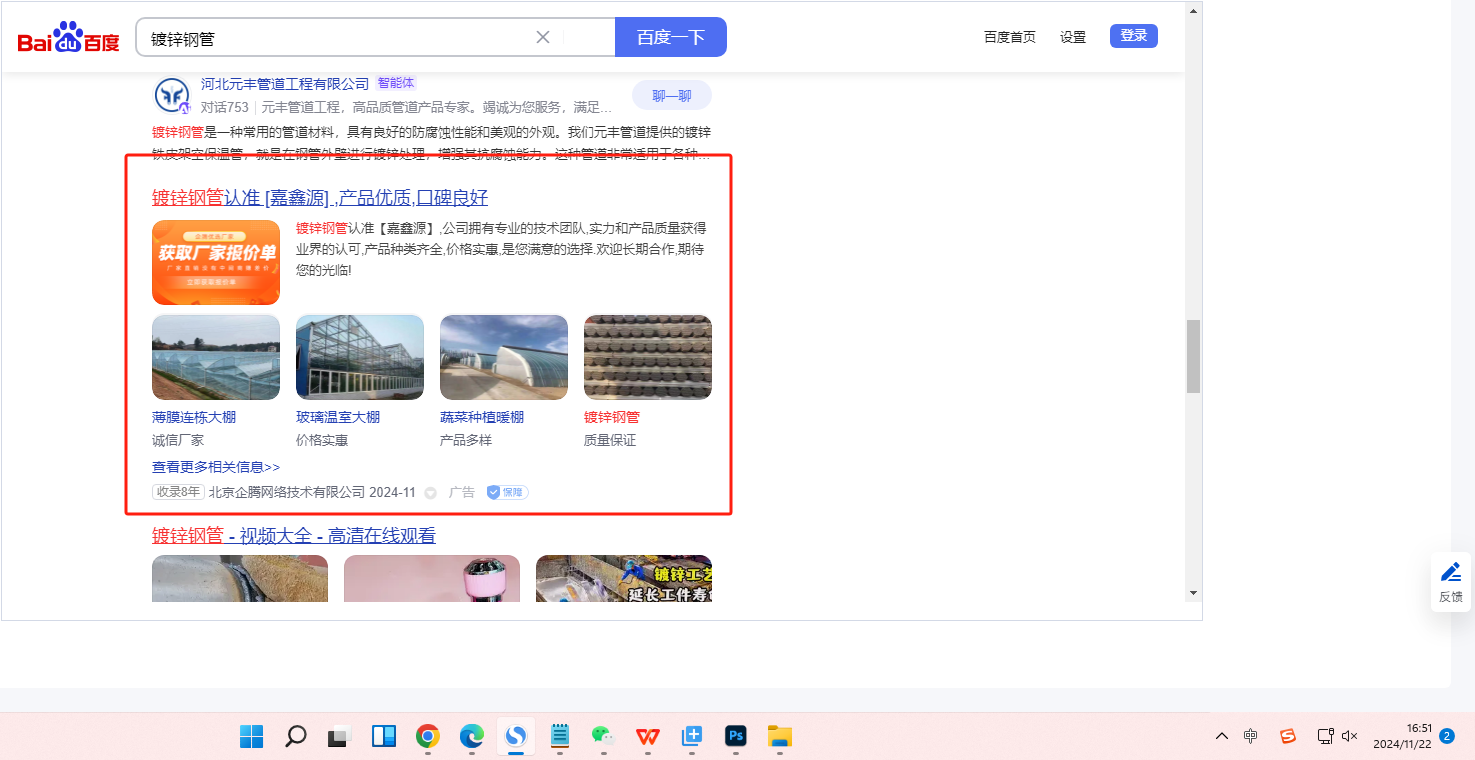The height and width of the screenshot is (760, 1475).
Task: Click the scrollbar up arrow
Action: coord(1193,11)
